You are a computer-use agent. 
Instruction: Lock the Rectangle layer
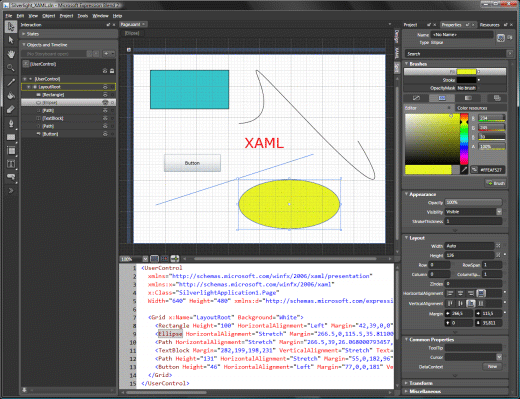coord(112,95)
